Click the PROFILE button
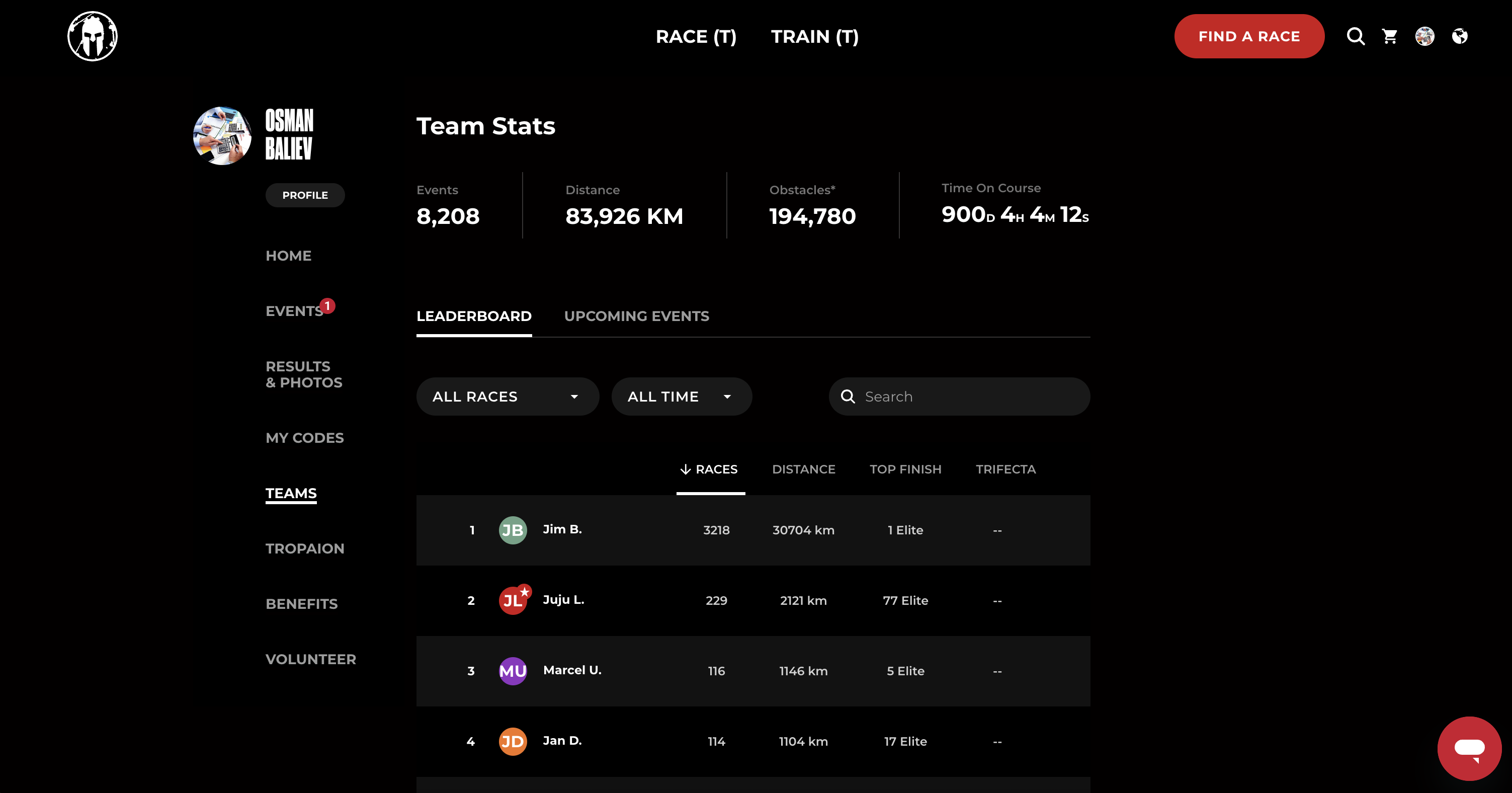 [x=305, y=195]
